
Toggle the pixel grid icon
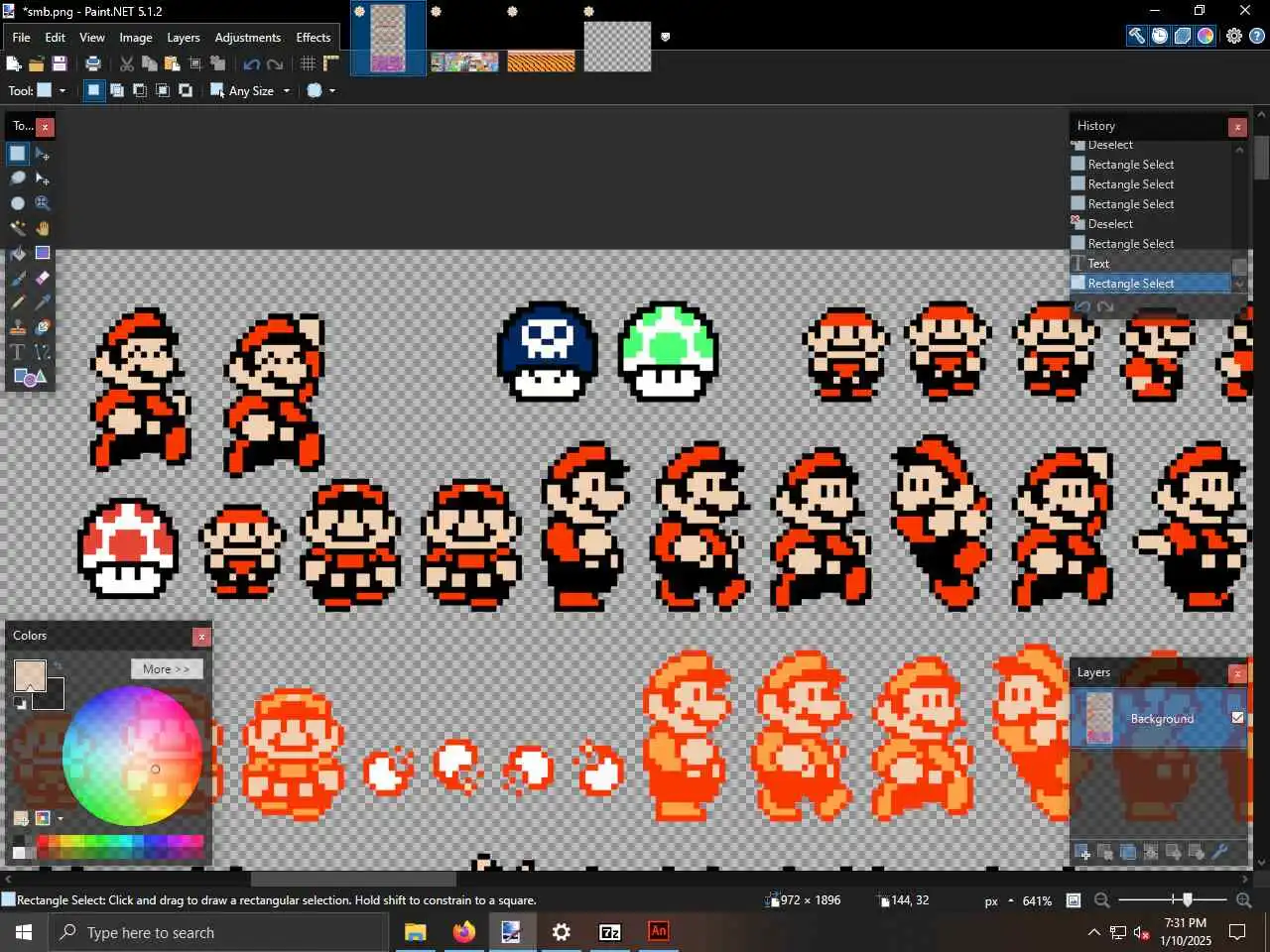tap(309, 63)
